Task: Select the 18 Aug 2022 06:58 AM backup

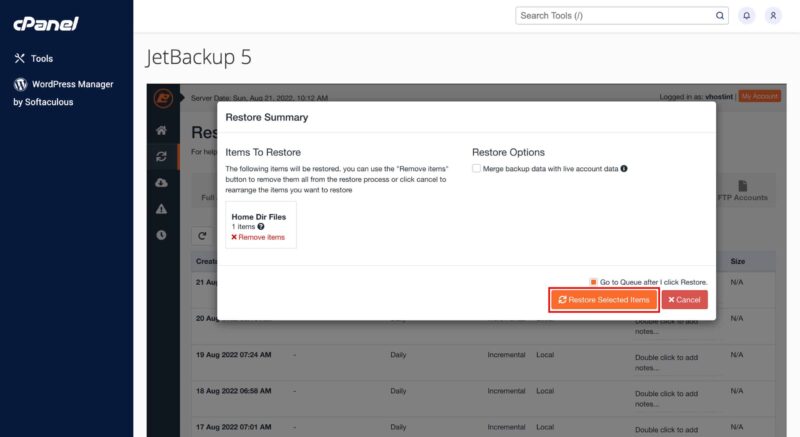Action: (234, 391)
